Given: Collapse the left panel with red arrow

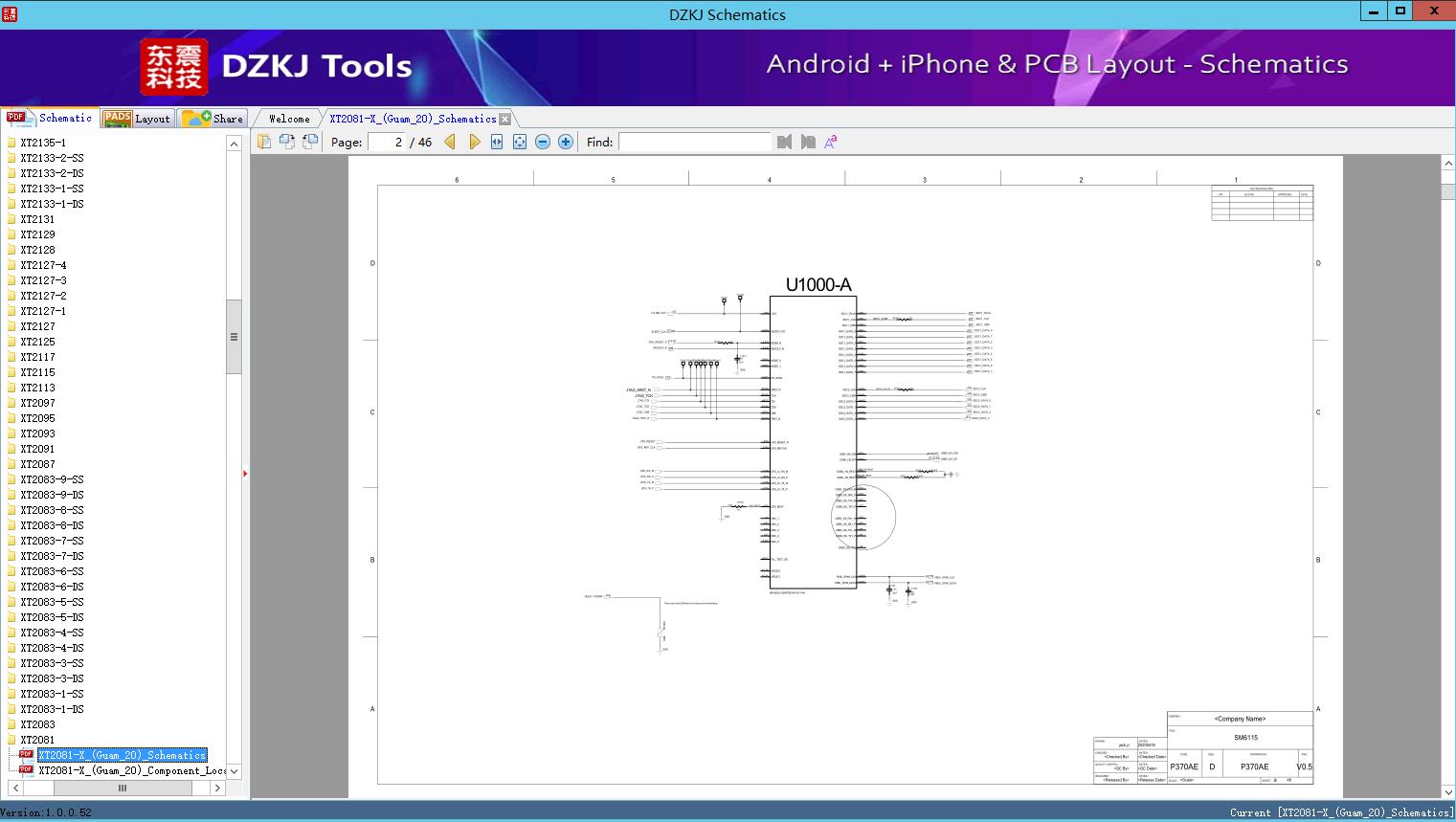Looking at the screenshot, I should pos(245,474).
